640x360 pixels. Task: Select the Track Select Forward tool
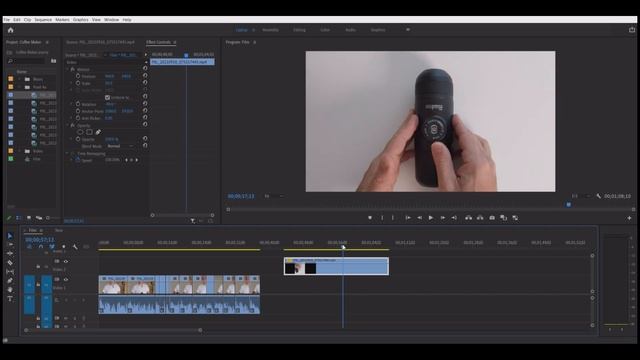pos(10,244)
